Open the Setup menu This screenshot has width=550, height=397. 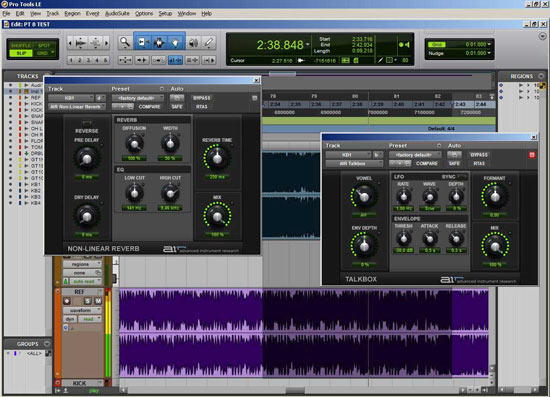[x=165, y=13]
